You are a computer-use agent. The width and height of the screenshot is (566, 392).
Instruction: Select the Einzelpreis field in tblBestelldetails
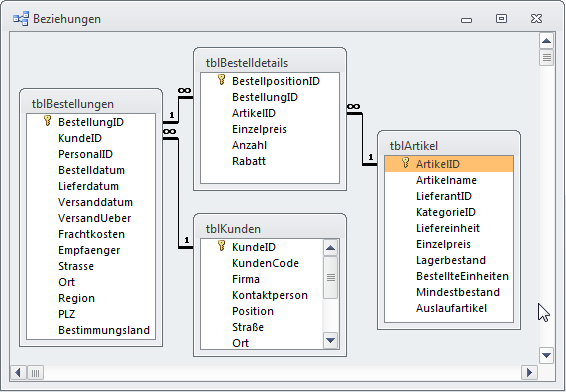(270, 129)
